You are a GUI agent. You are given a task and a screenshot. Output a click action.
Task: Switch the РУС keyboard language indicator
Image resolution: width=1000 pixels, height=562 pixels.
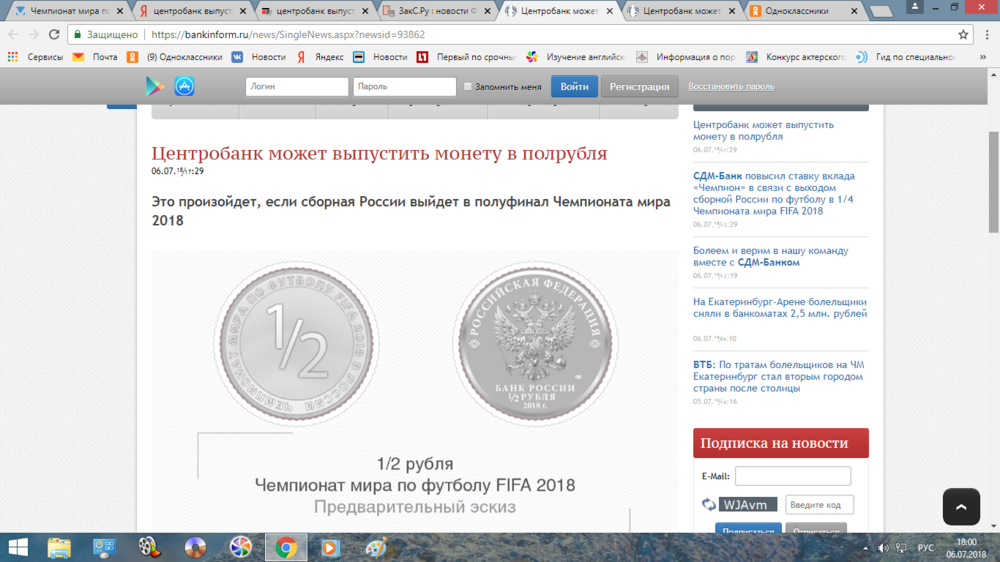tap(926, 548)
